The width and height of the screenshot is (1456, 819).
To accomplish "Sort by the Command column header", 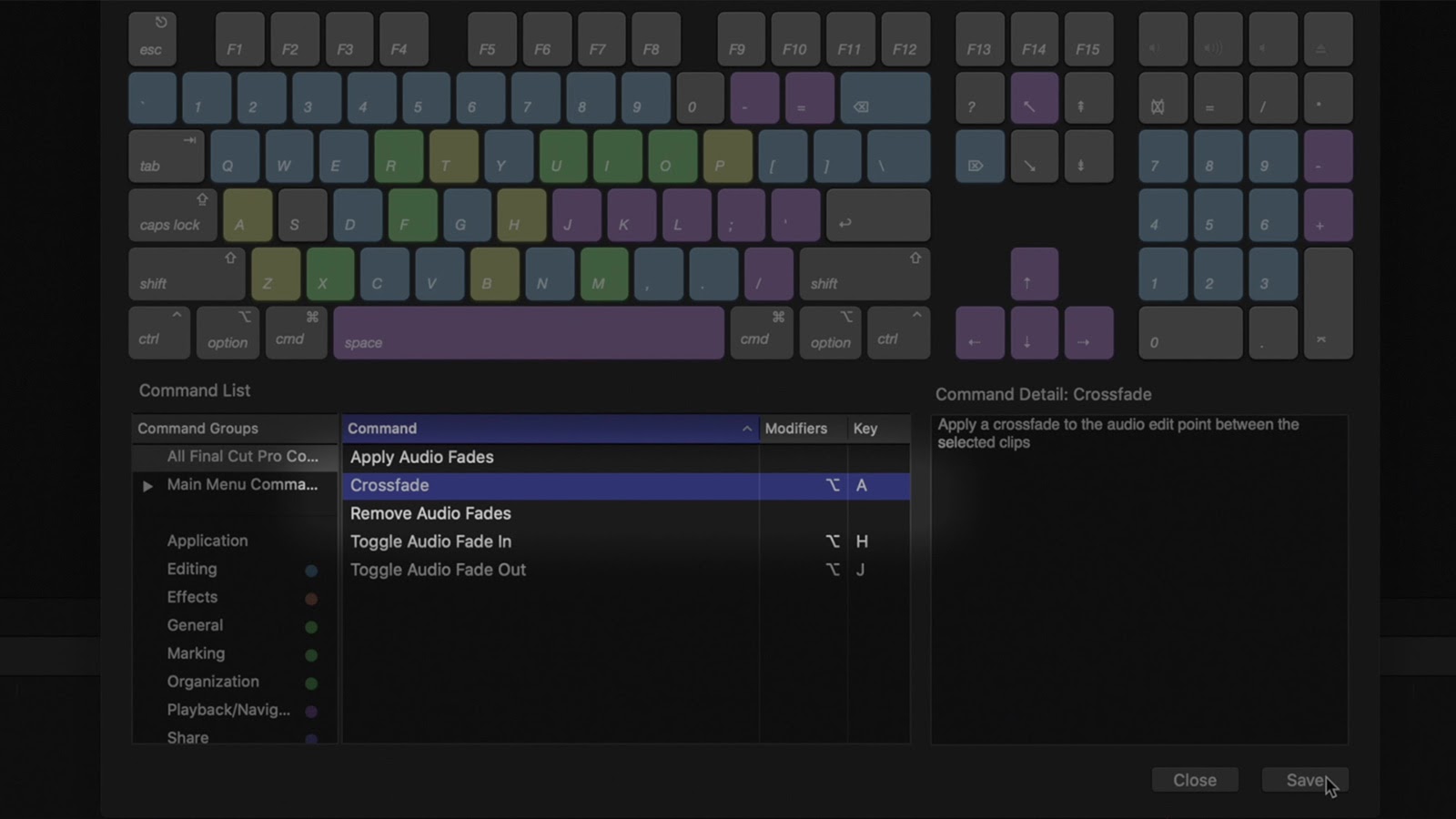I will click(551, 429).
